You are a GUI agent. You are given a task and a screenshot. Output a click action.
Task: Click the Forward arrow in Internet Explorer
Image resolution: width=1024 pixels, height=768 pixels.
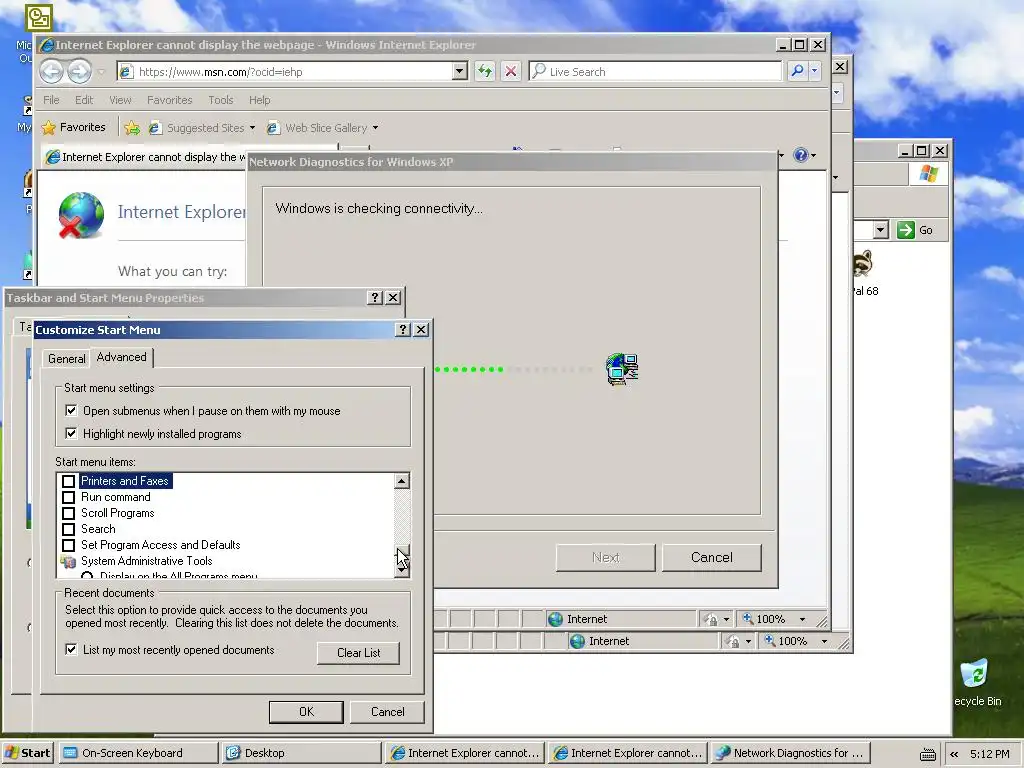pos(80,71)
